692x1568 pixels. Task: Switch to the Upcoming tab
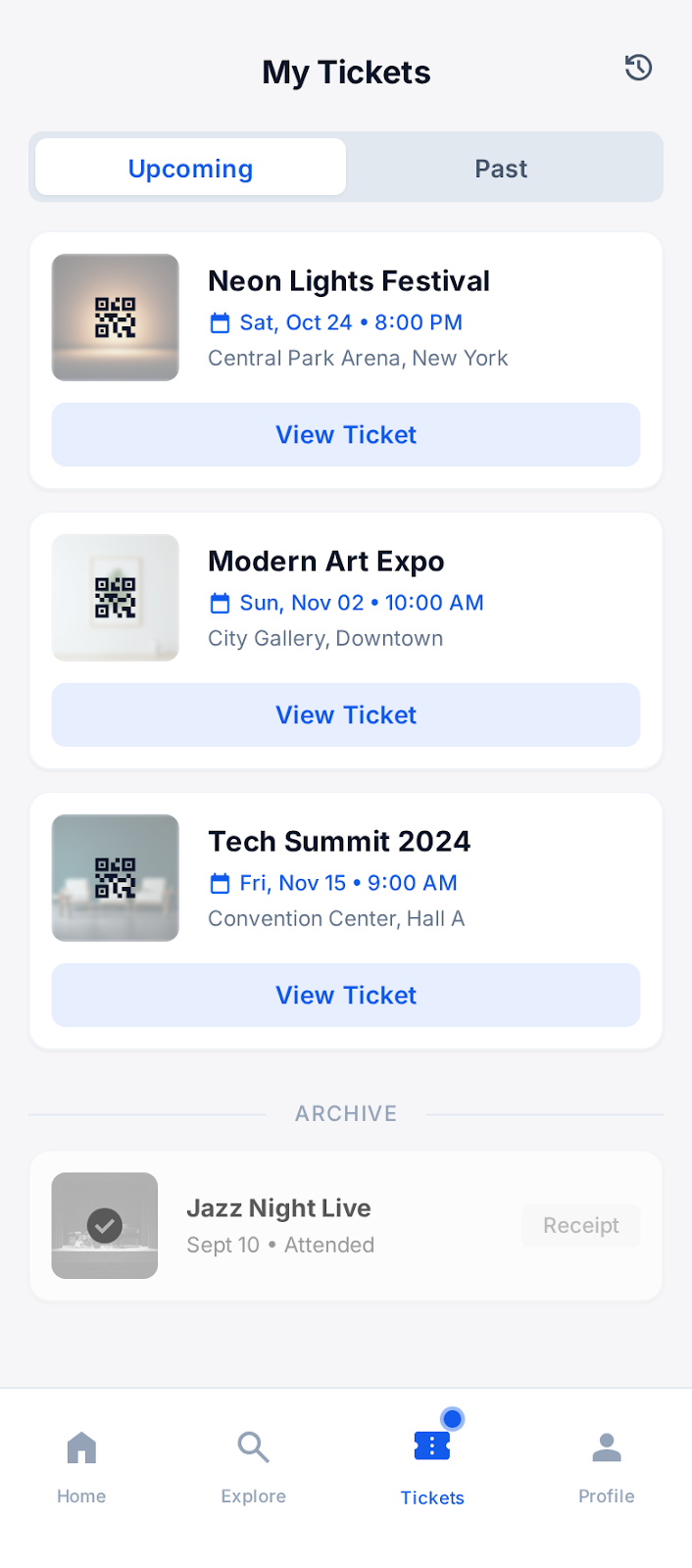[191, 168]
